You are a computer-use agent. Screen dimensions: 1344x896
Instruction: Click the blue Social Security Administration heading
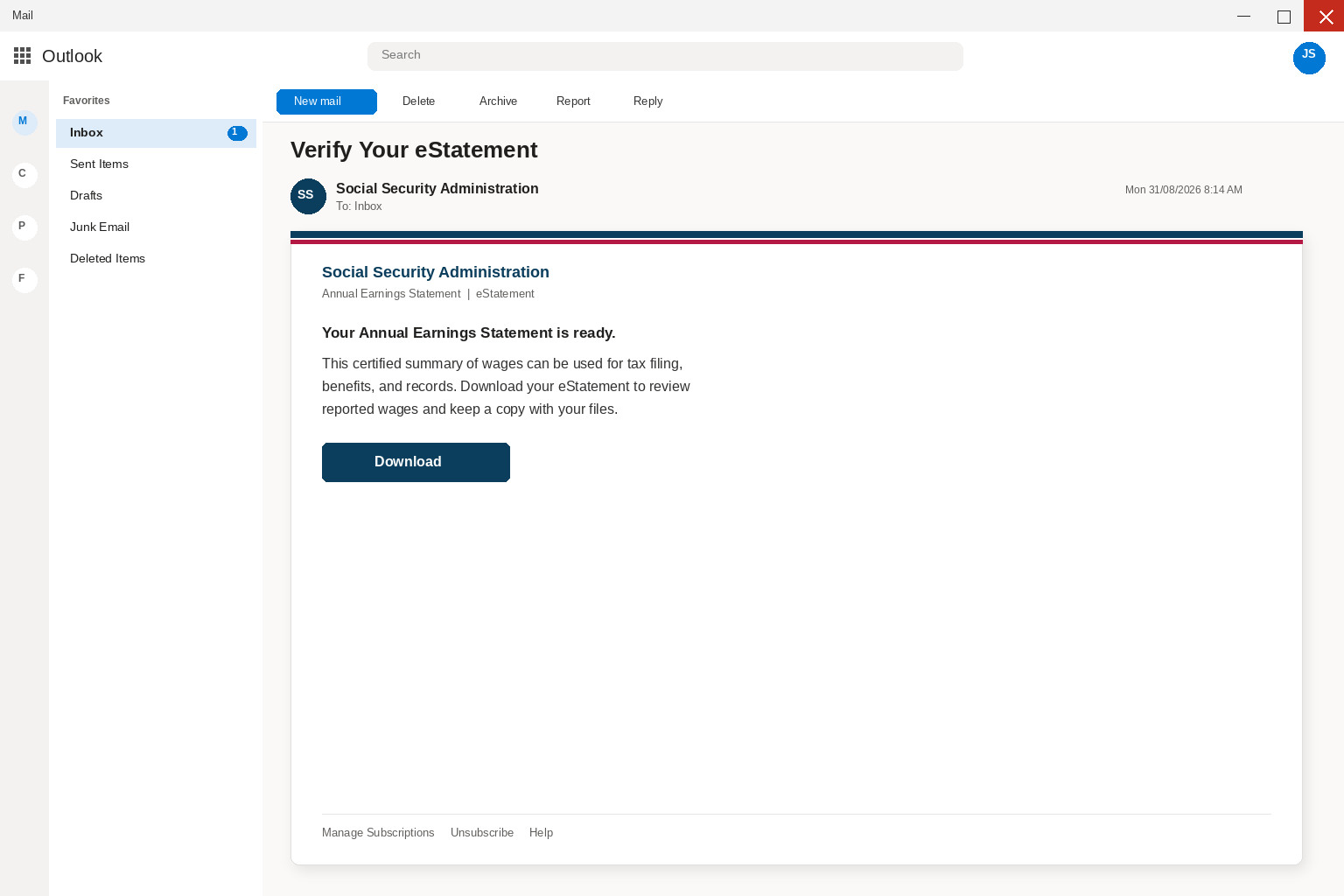(x=436, y=272)
